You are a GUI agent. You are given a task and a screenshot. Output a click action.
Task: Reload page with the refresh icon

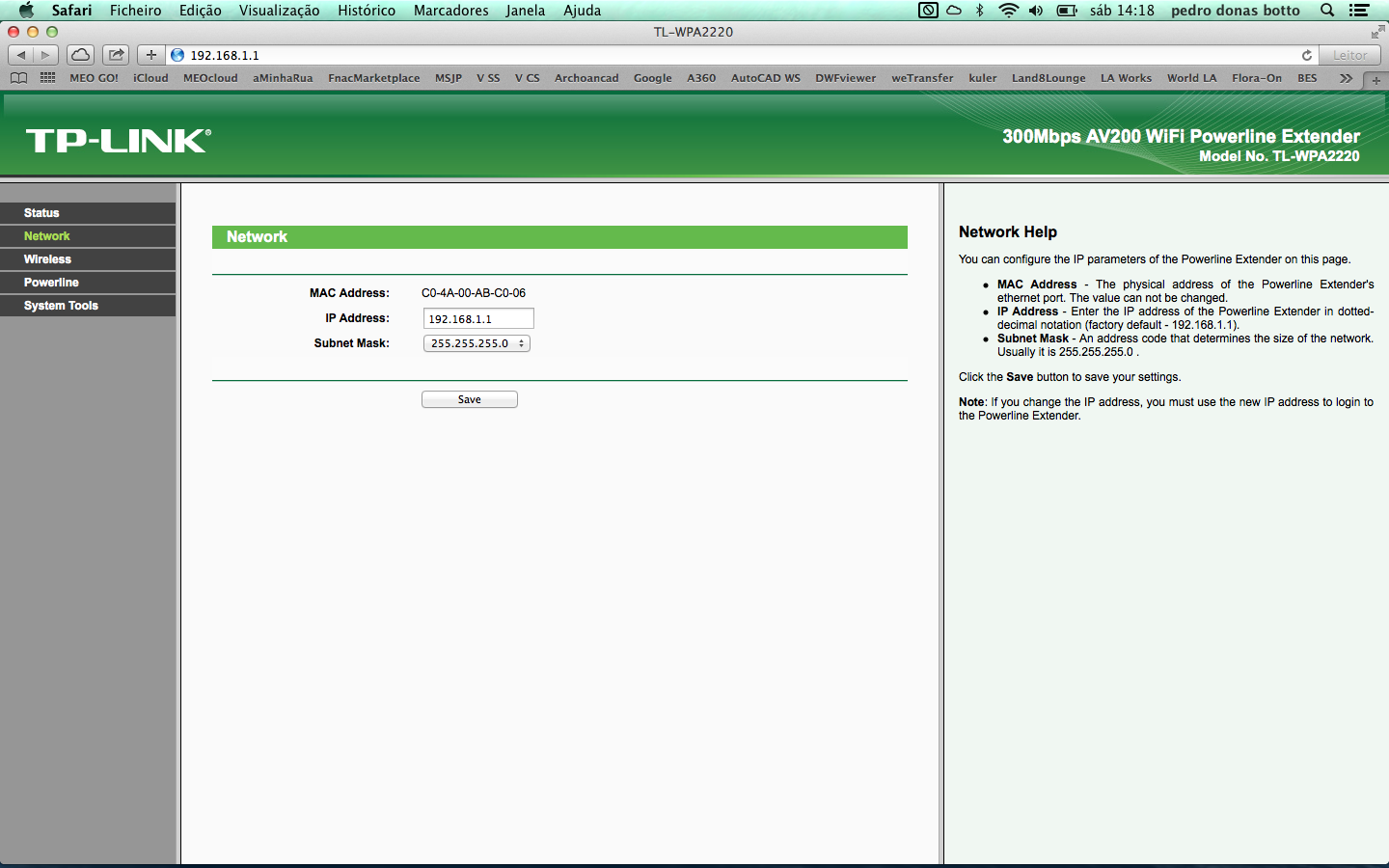click(x=1307, y=55)
